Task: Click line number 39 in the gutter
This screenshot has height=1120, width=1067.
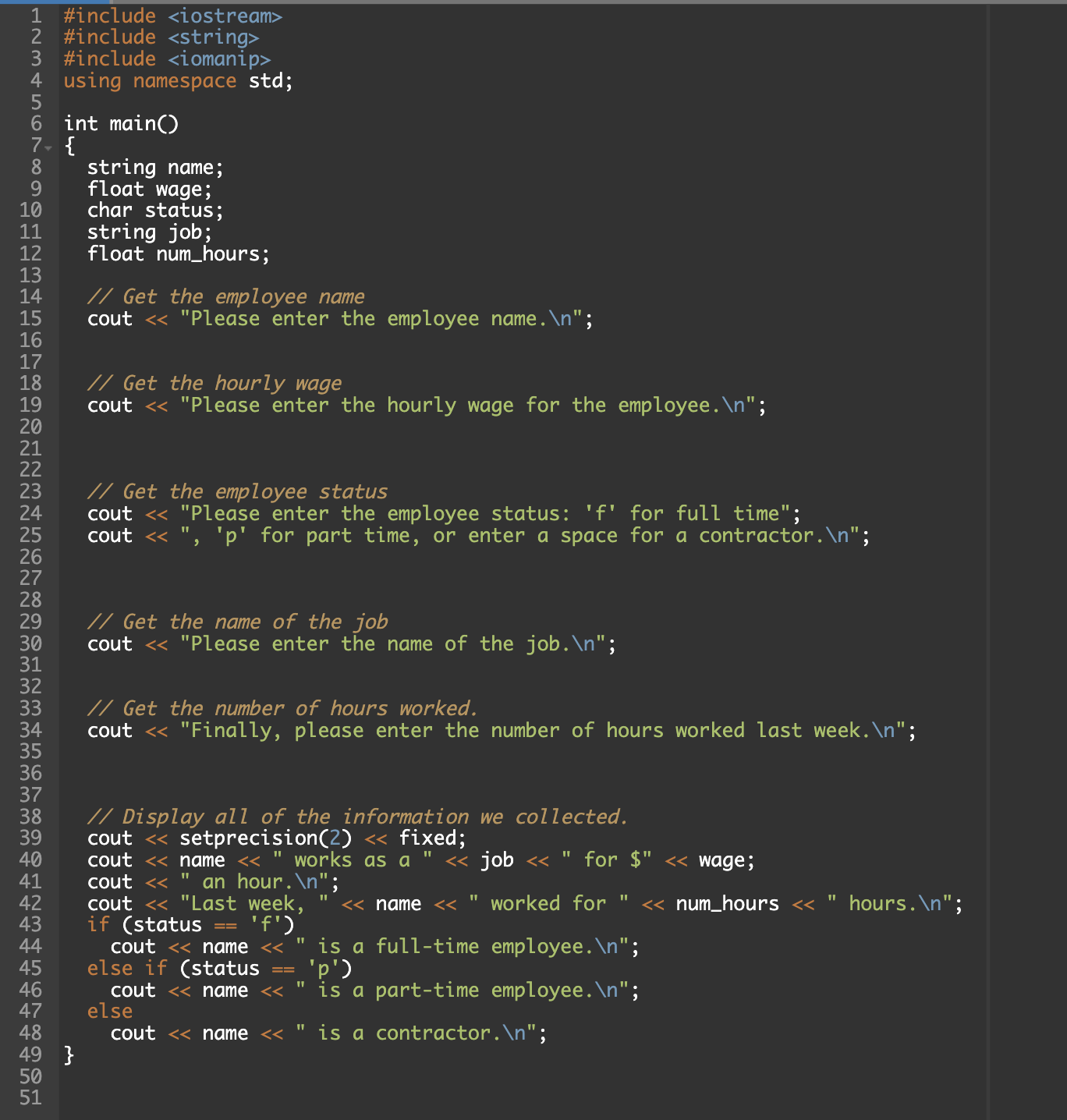Action: click(30, 838)
